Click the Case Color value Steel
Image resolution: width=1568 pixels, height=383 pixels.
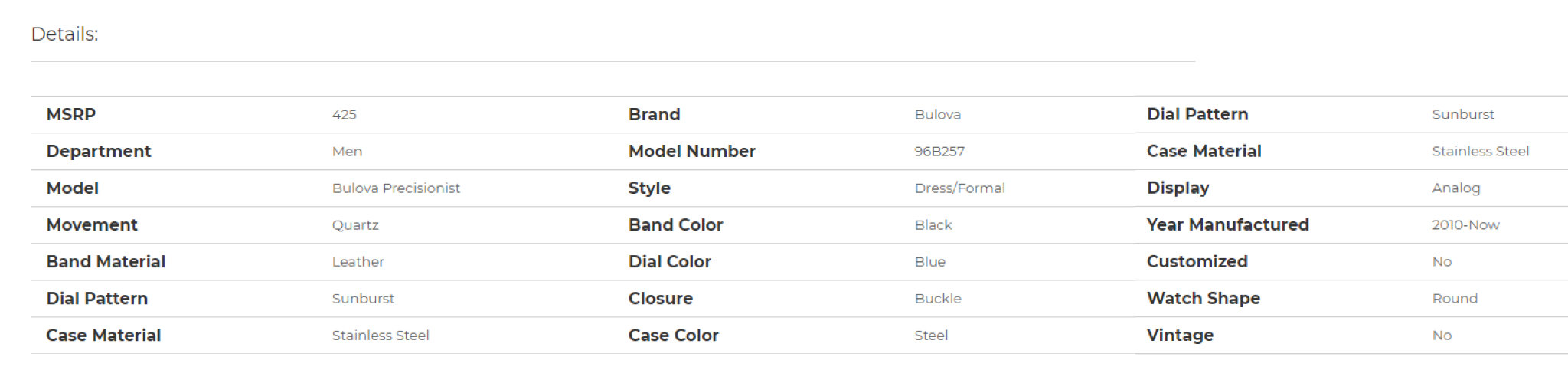(x=931, y=336)
